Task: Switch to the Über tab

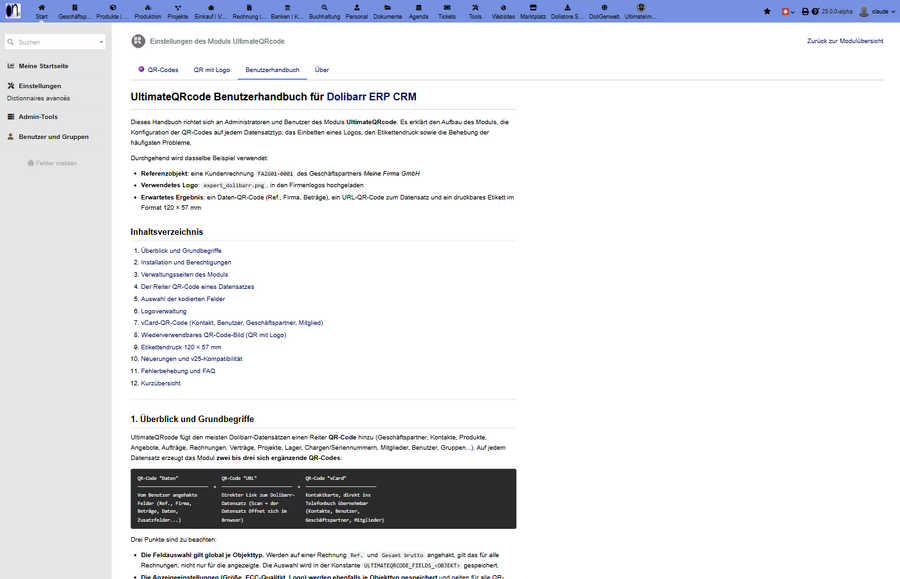Action: click(321, 70)
